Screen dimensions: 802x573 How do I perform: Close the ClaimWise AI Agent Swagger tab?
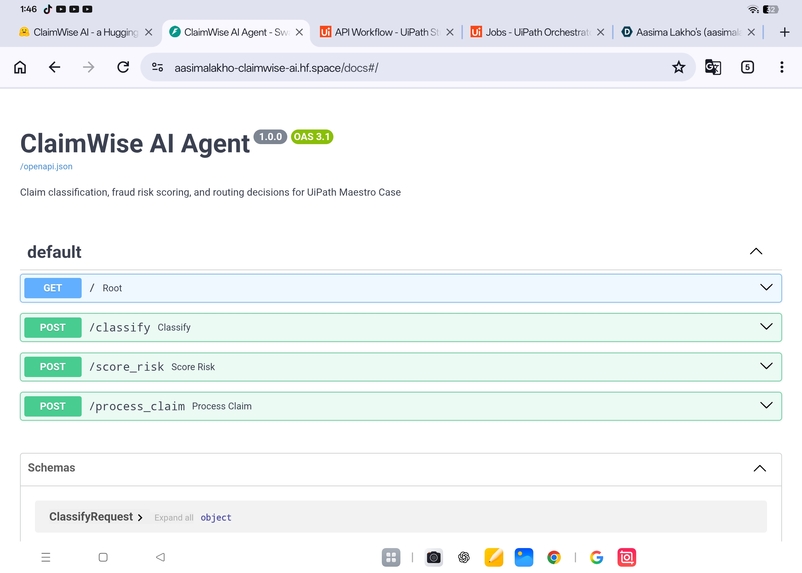coord(299,32)
